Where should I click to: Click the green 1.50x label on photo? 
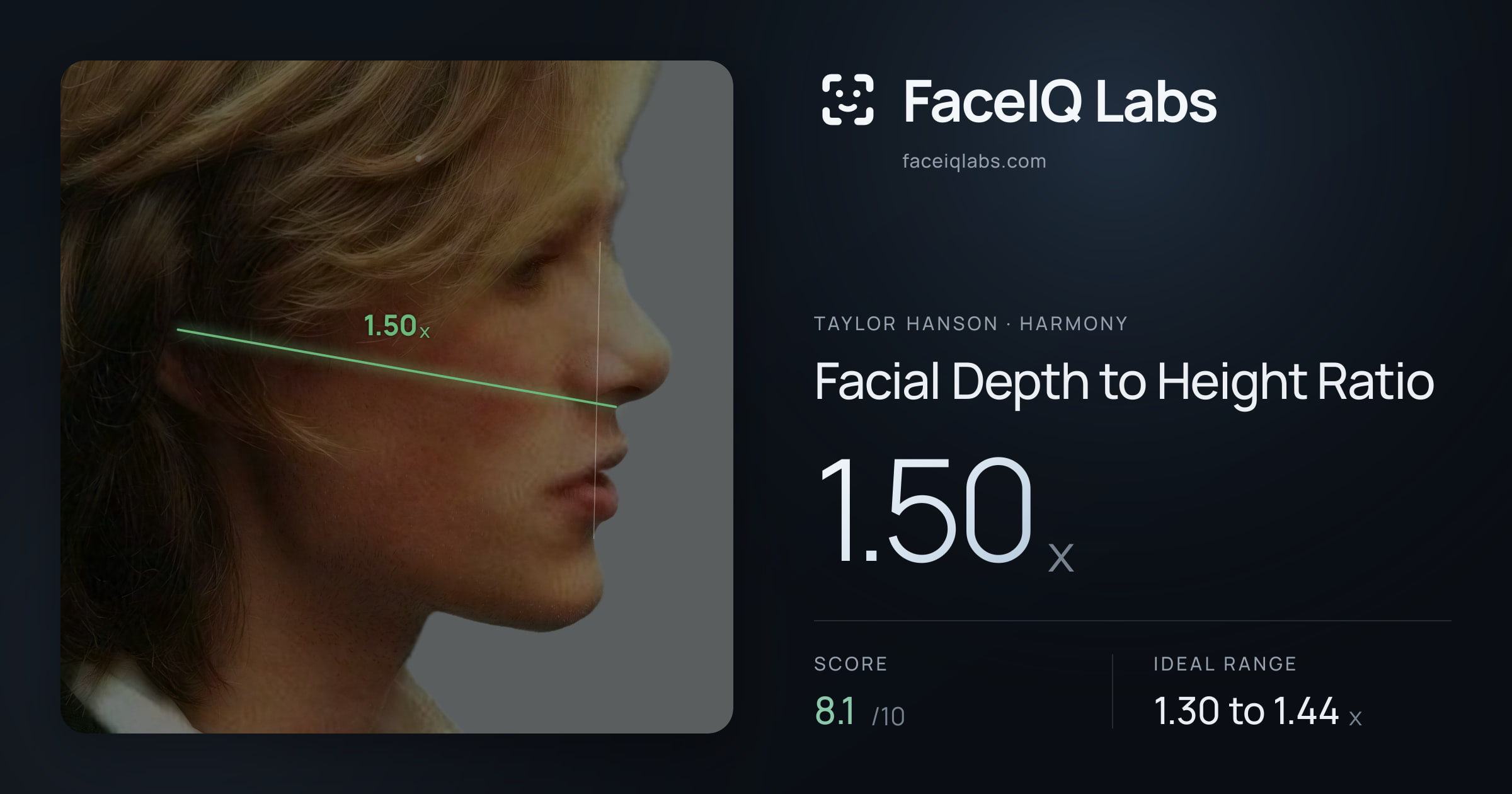(x=397, y=326)
